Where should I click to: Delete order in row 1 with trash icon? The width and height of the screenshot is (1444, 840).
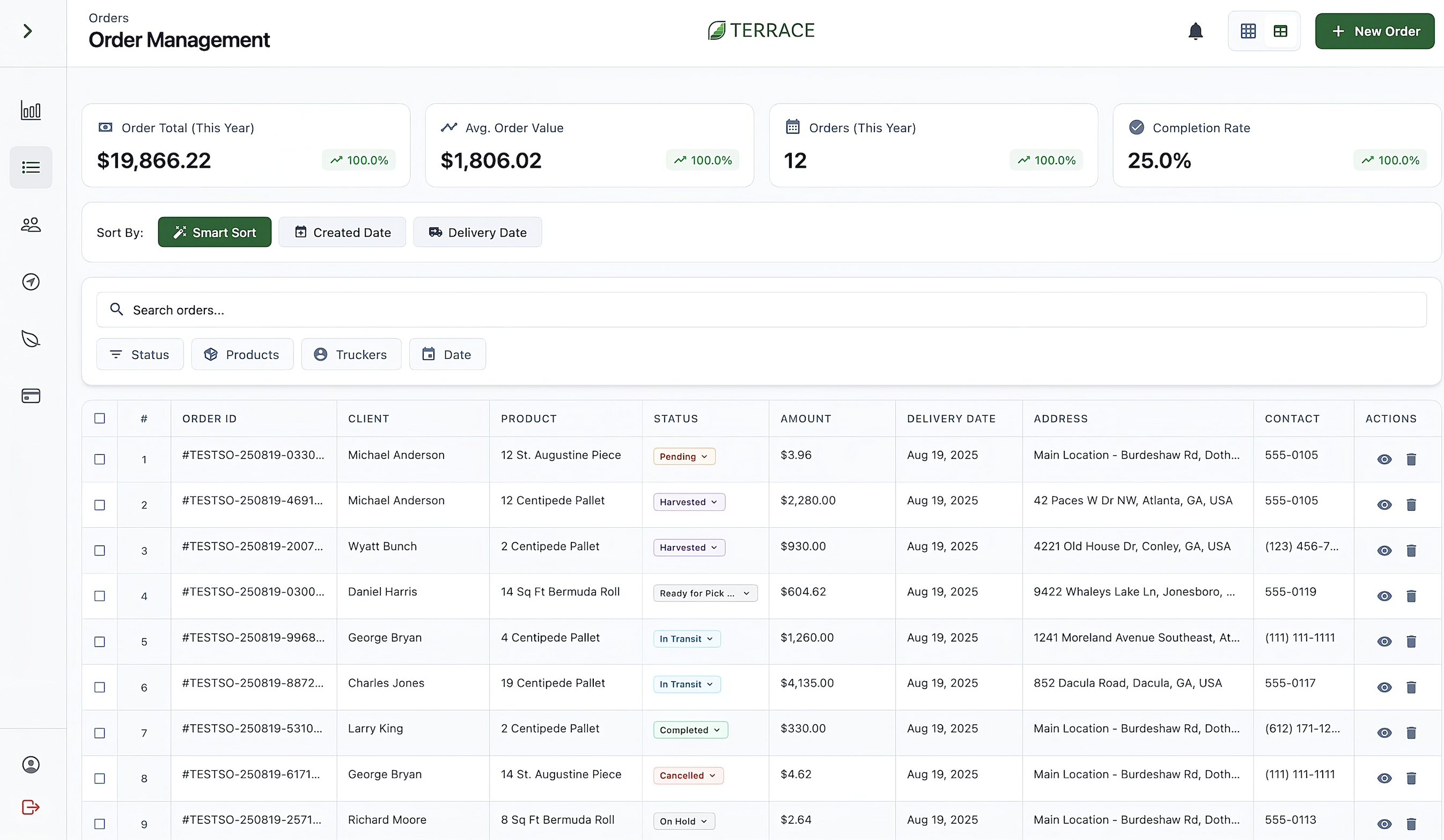pos(1411,459)
